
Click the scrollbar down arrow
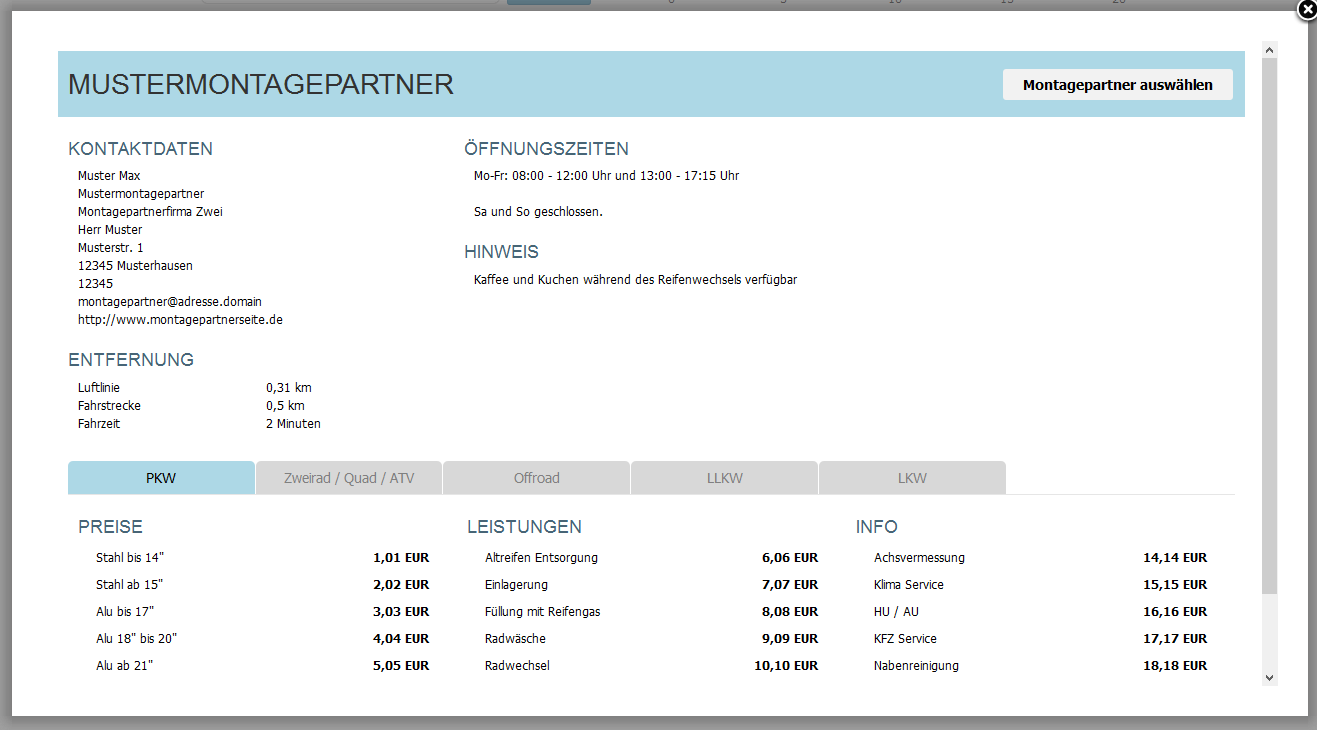tap(1270, 677)
